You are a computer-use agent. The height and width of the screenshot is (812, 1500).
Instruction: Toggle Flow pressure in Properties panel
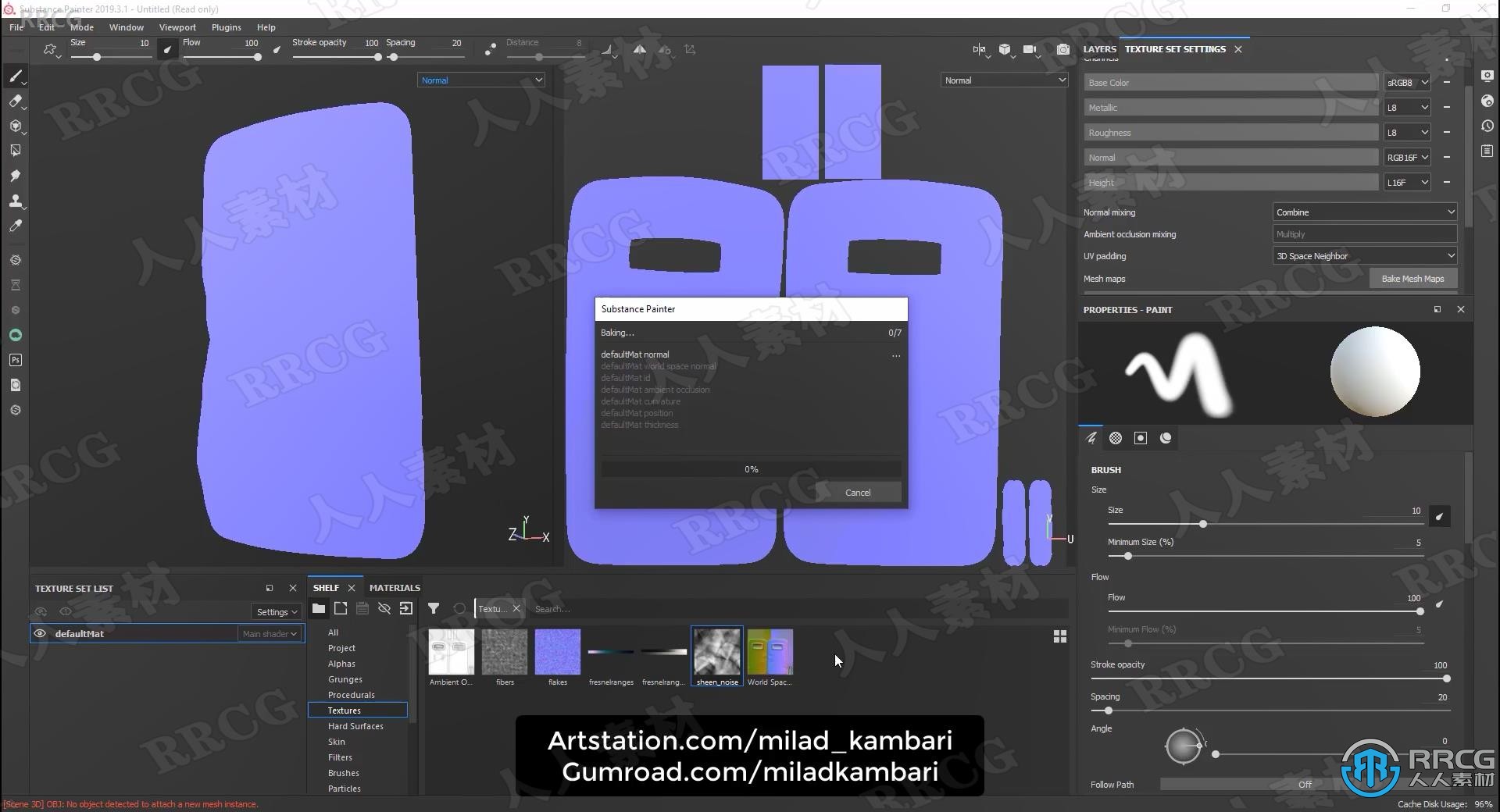click(x=1440, y=604)
